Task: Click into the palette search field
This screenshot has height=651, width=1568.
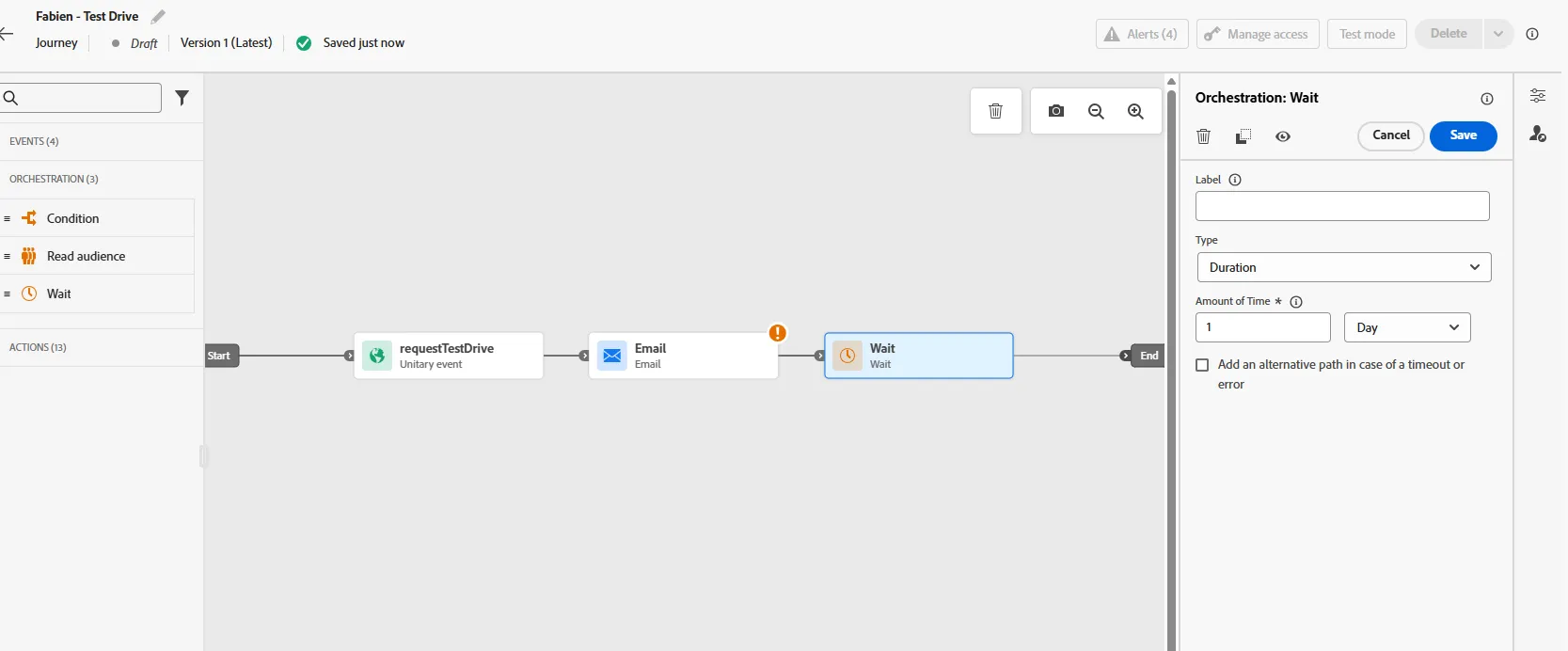Action: pos(81,98)
